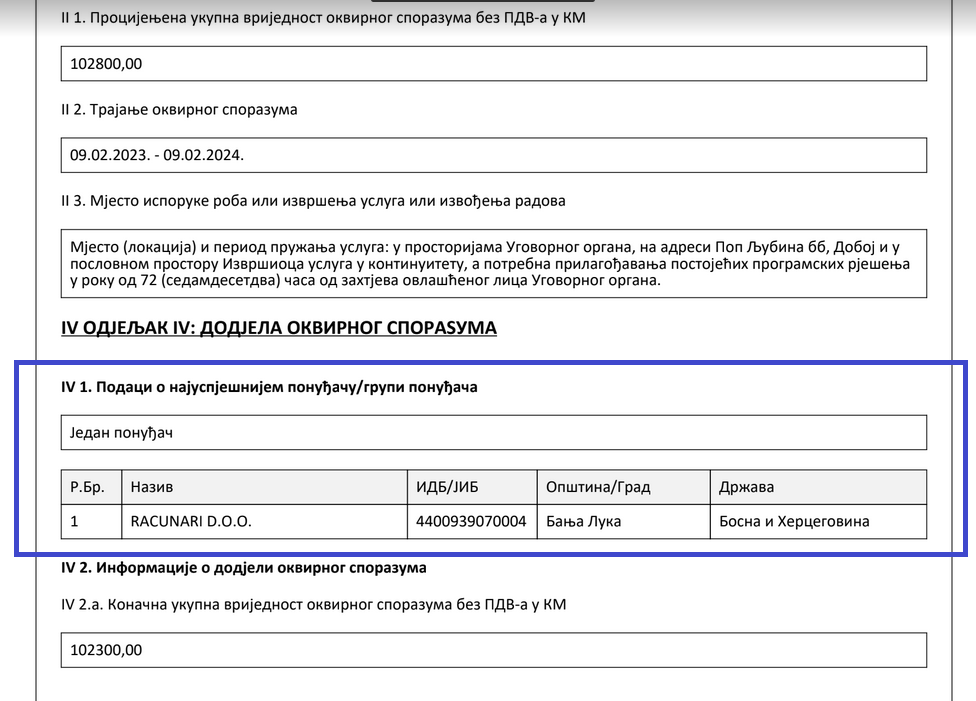The image size is (976, 701).
Task: Click label 'IV 2.а. Коначна укупна вриједност'
Action: [x=314, y=605]
